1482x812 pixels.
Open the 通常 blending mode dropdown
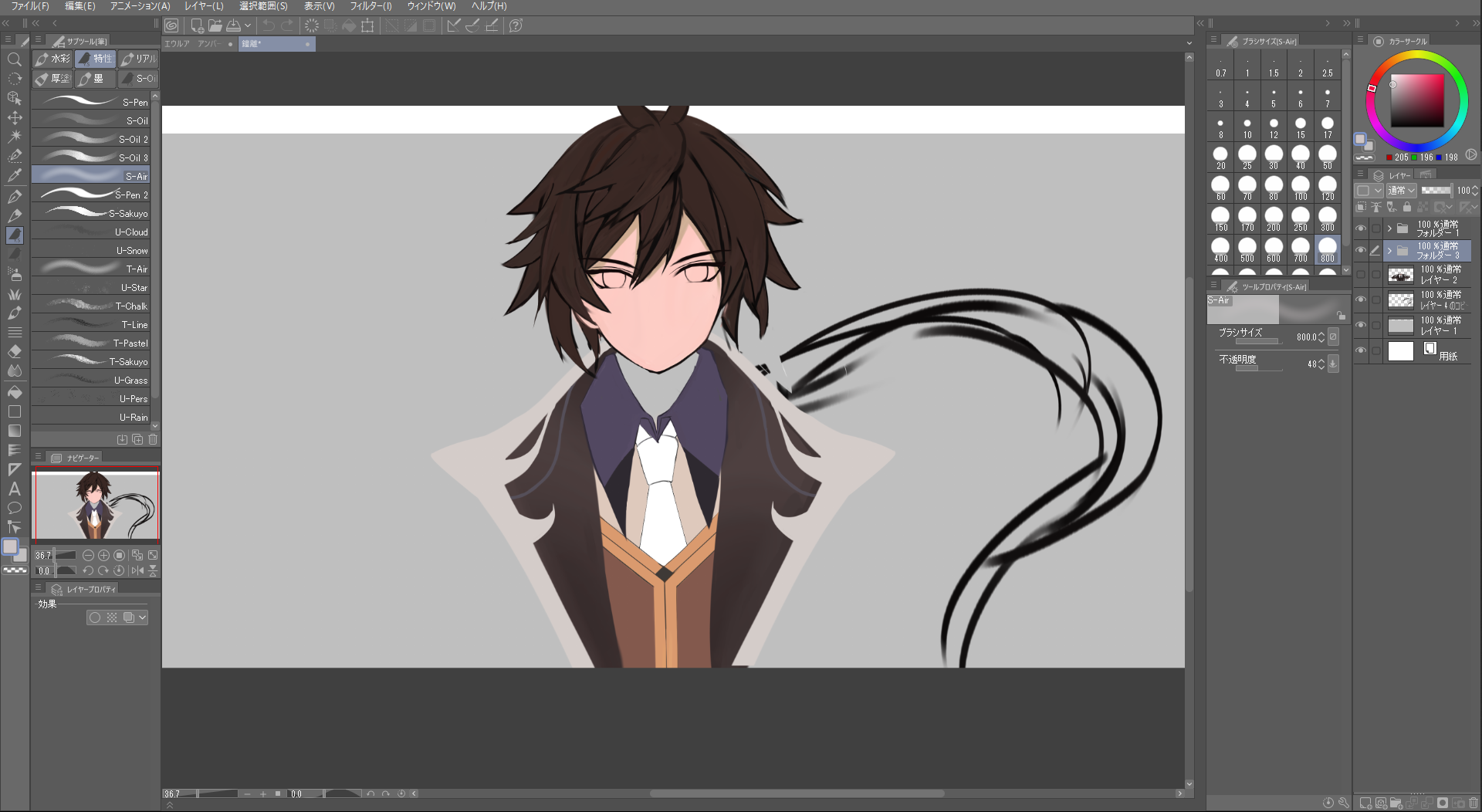(1401, 191)
